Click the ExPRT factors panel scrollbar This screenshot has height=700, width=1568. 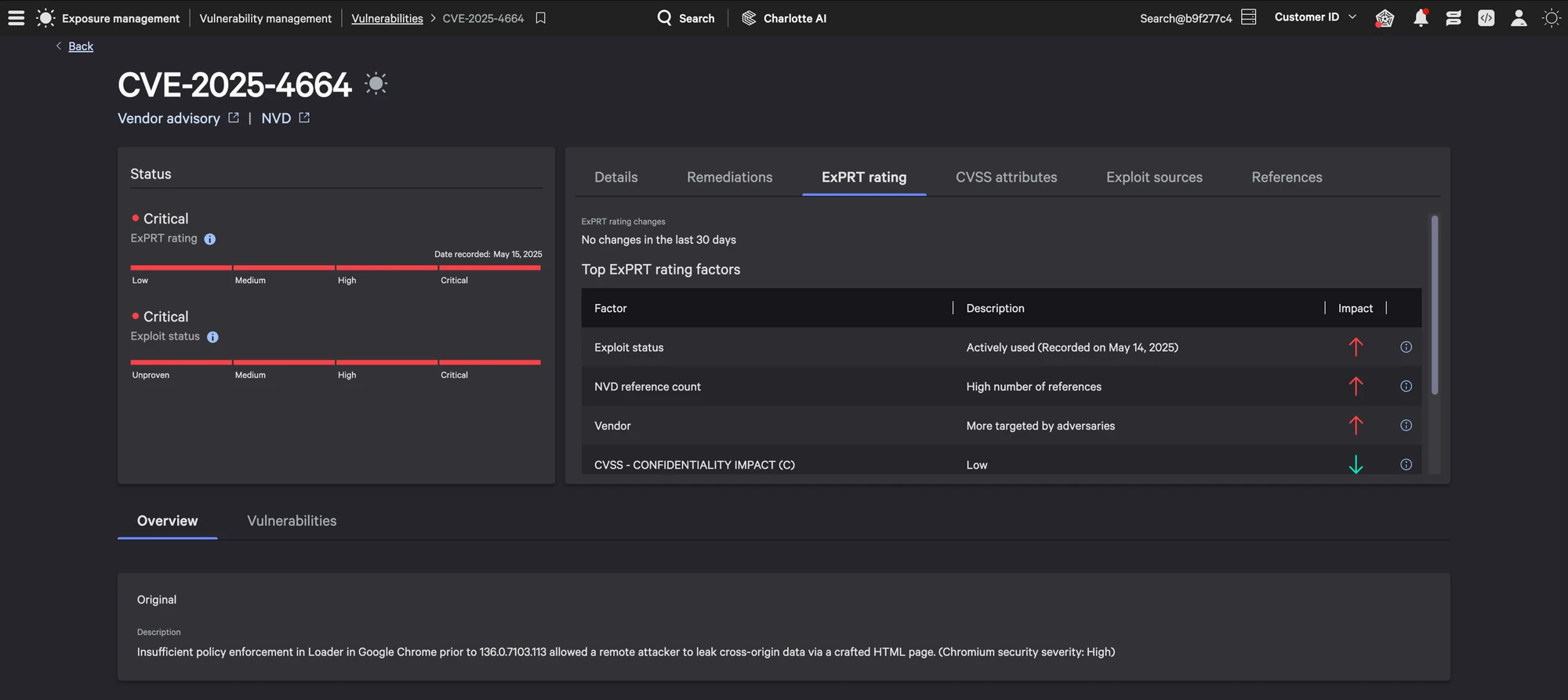1435,305
